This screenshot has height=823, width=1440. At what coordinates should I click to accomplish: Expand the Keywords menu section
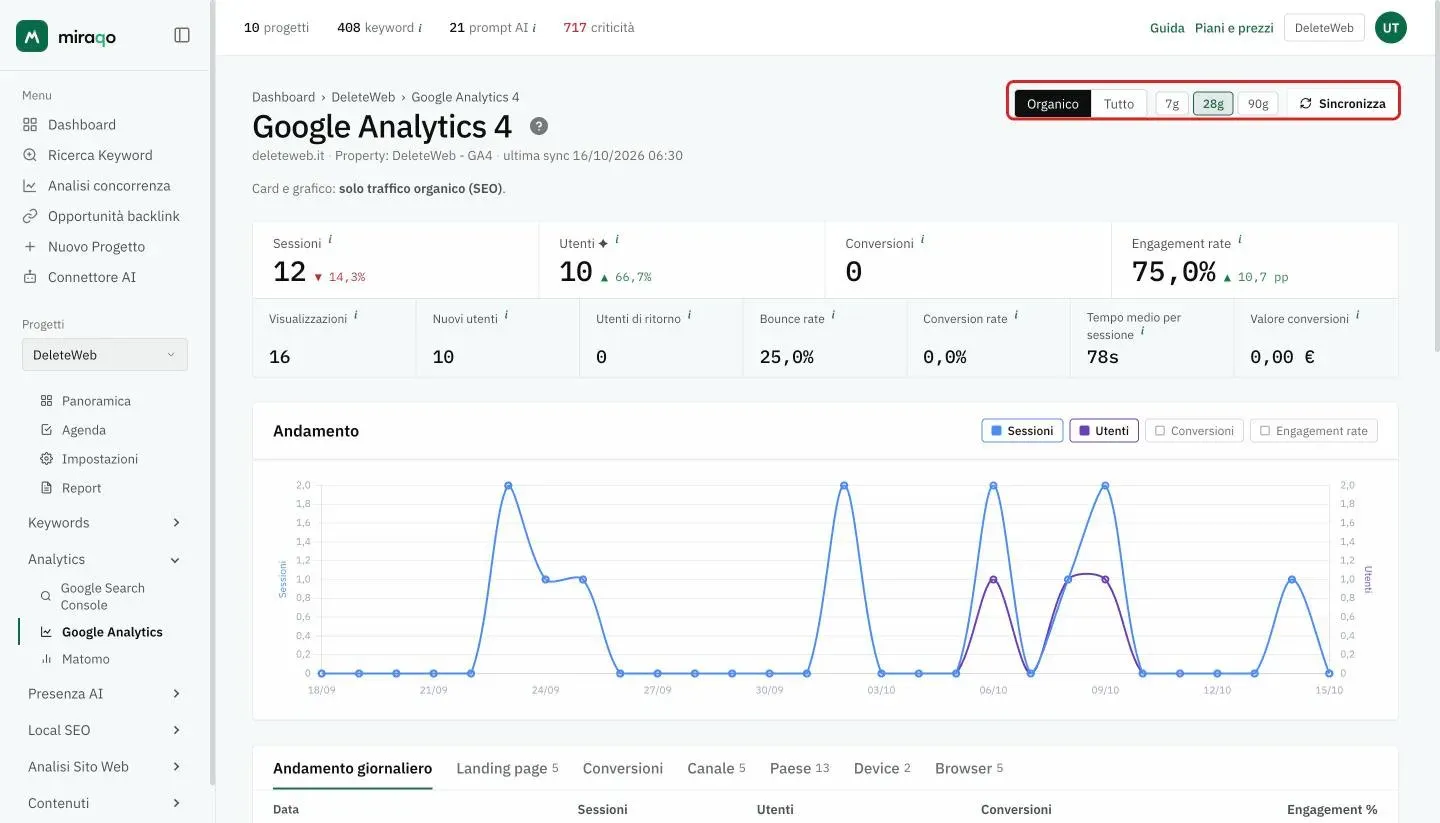[x=105, y=523]
